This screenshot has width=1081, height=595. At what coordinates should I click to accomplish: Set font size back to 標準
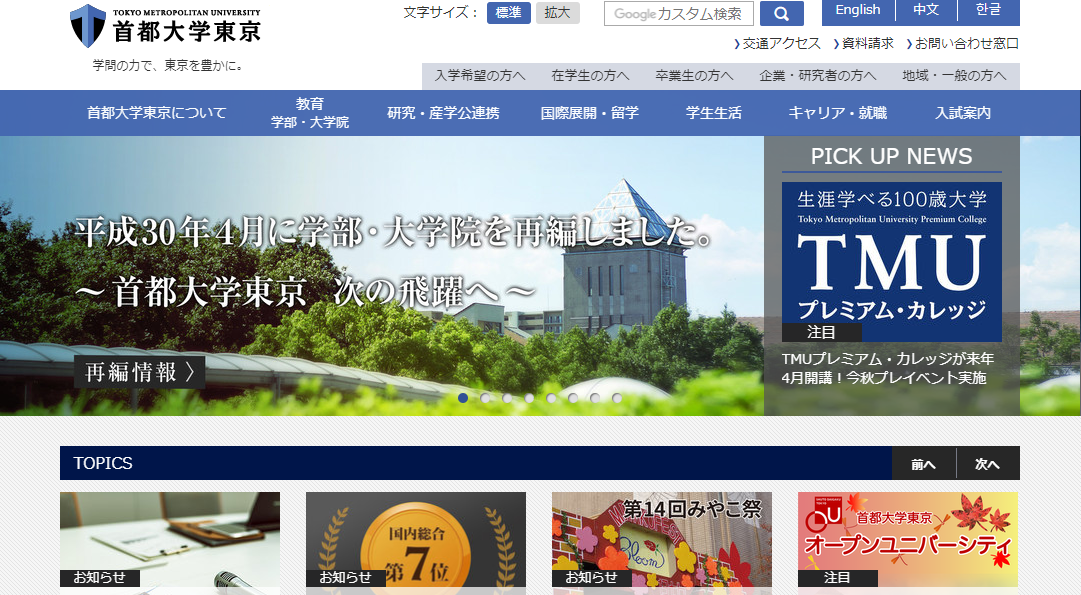pos(510,14)
